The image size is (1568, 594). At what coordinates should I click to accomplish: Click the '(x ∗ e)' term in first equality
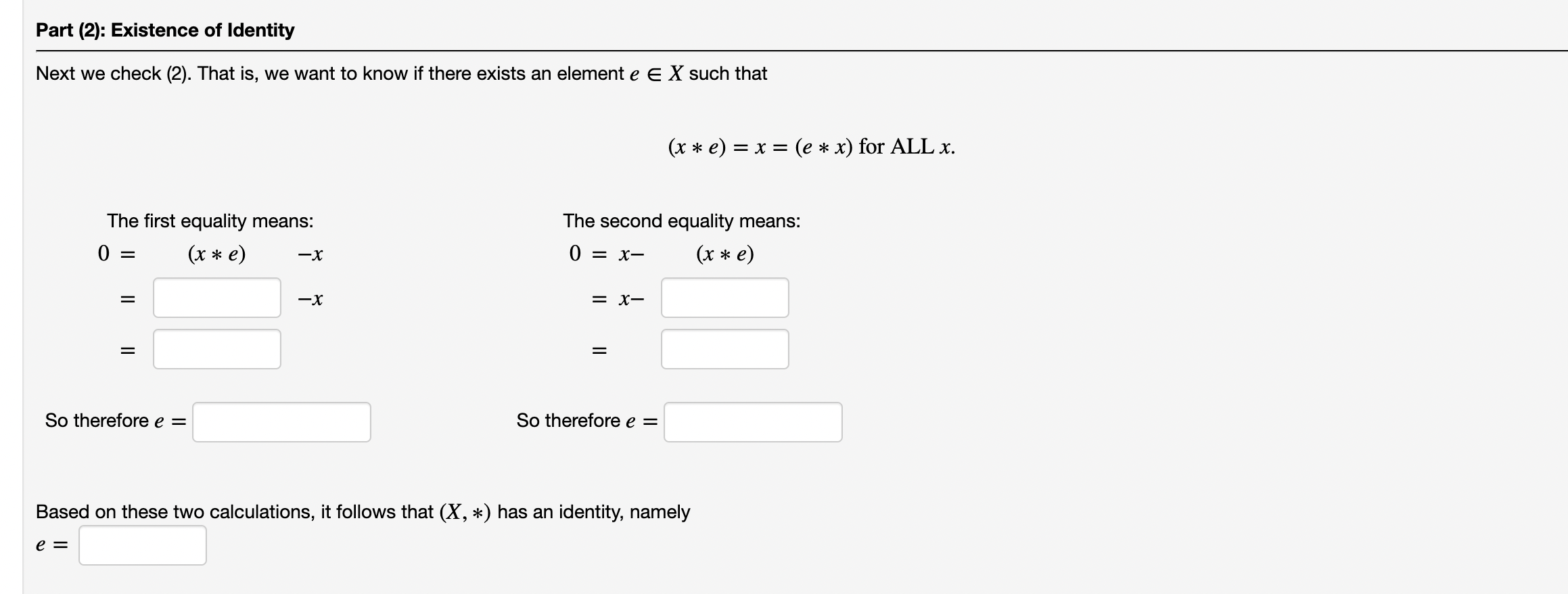(217, 254)
